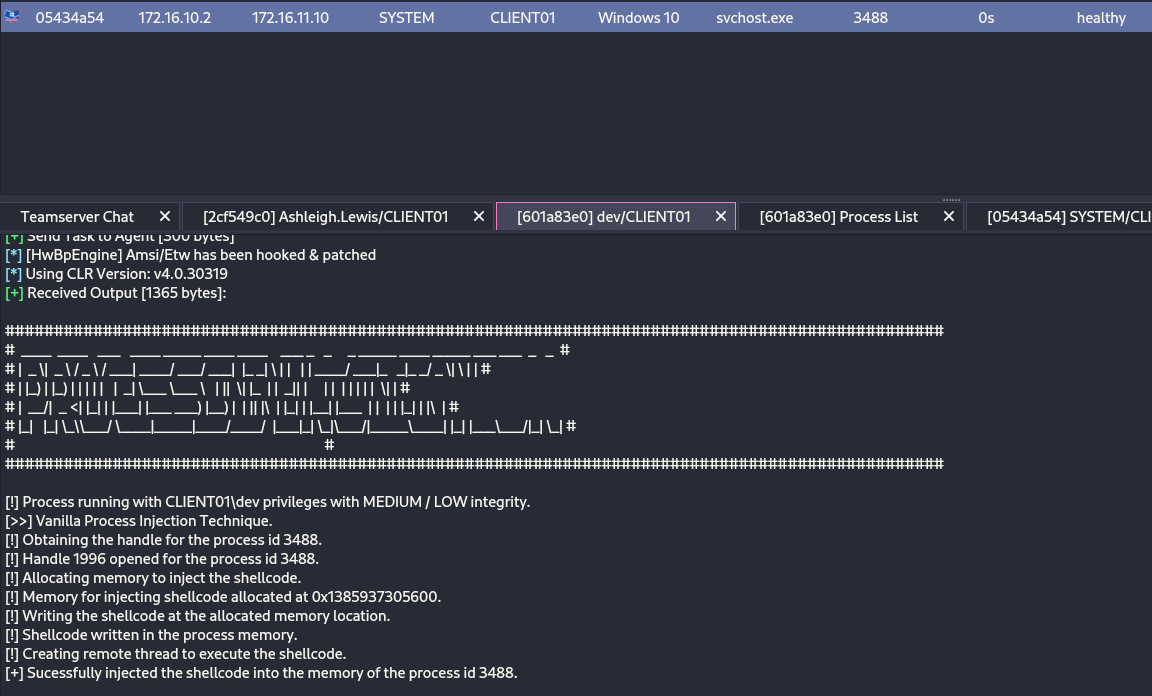Close the Ashleigh.Lewis/CLIENT01 tab
The width and height of the screenshot is (1152, 696).
(x=479, y=217)
